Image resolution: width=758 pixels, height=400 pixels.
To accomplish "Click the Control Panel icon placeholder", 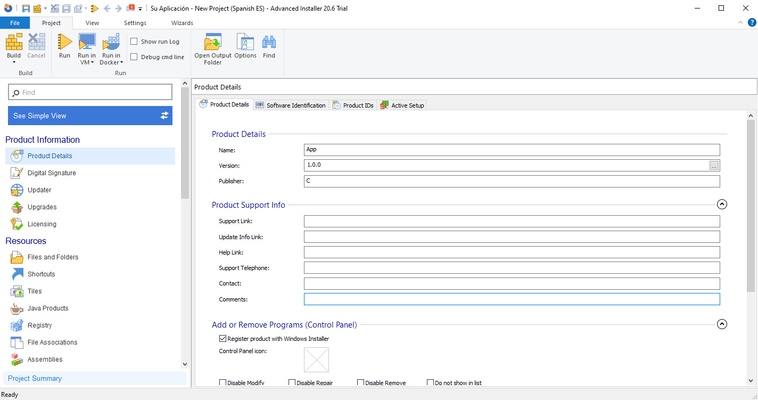I will [316, 359].
